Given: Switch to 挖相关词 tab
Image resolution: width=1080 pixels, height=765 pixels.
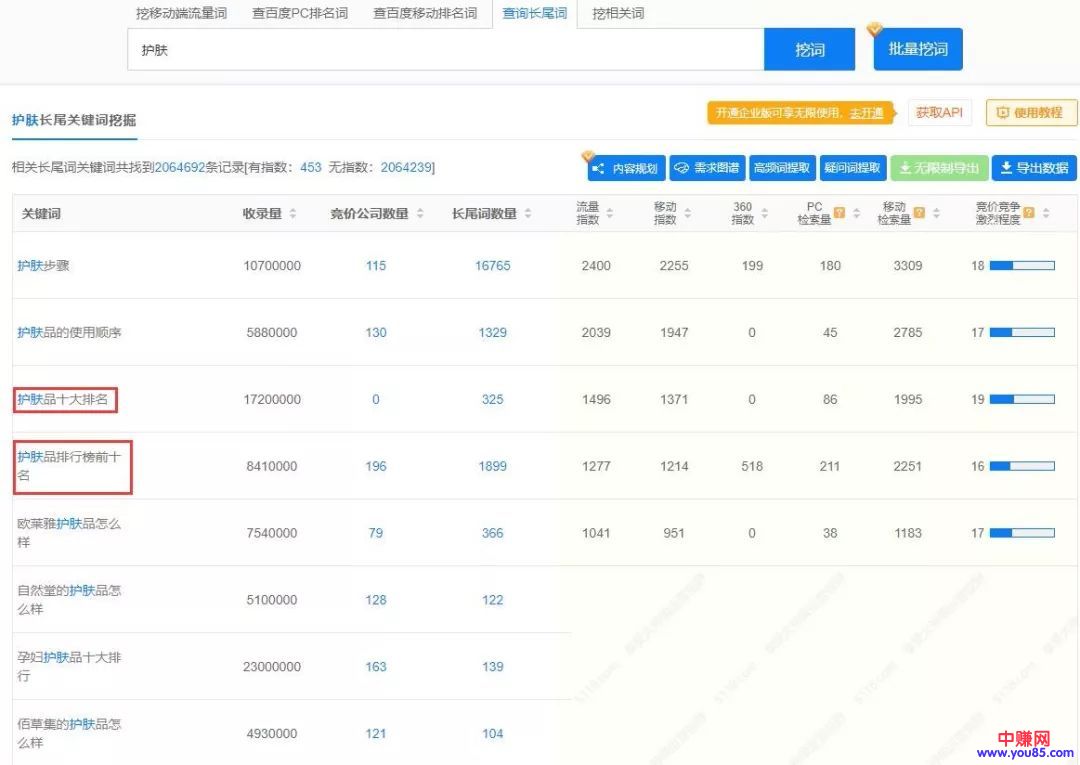Looking at the screenshot, I should tap(617, 13).
